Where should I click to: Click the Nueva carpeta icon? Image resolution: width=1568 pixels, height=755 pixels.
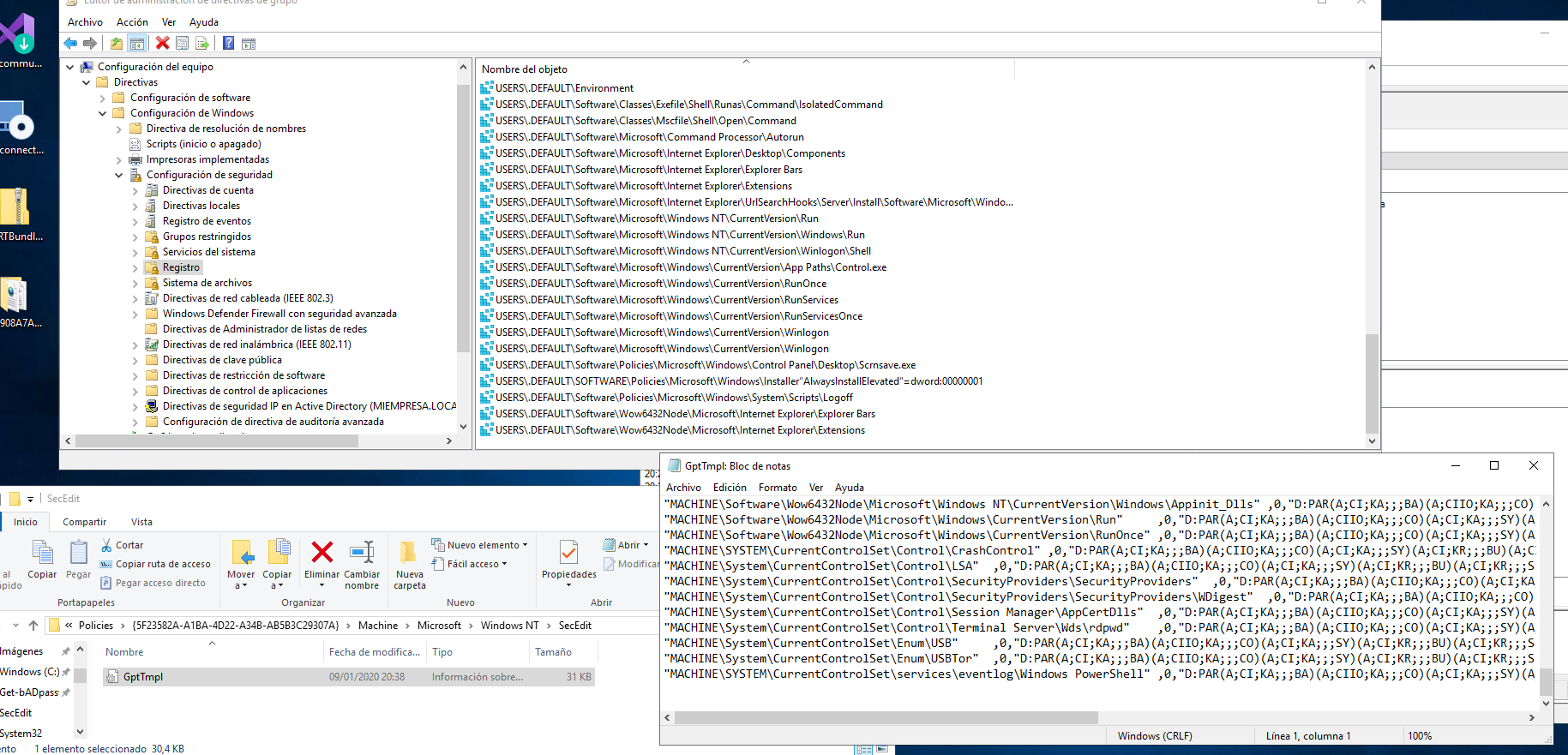(x=409, y=553)
